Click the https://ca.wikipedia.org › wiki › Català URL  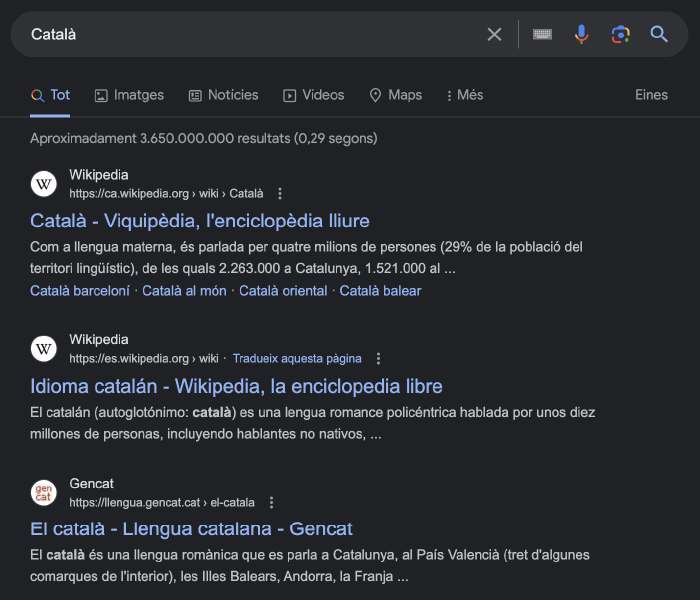166,194
